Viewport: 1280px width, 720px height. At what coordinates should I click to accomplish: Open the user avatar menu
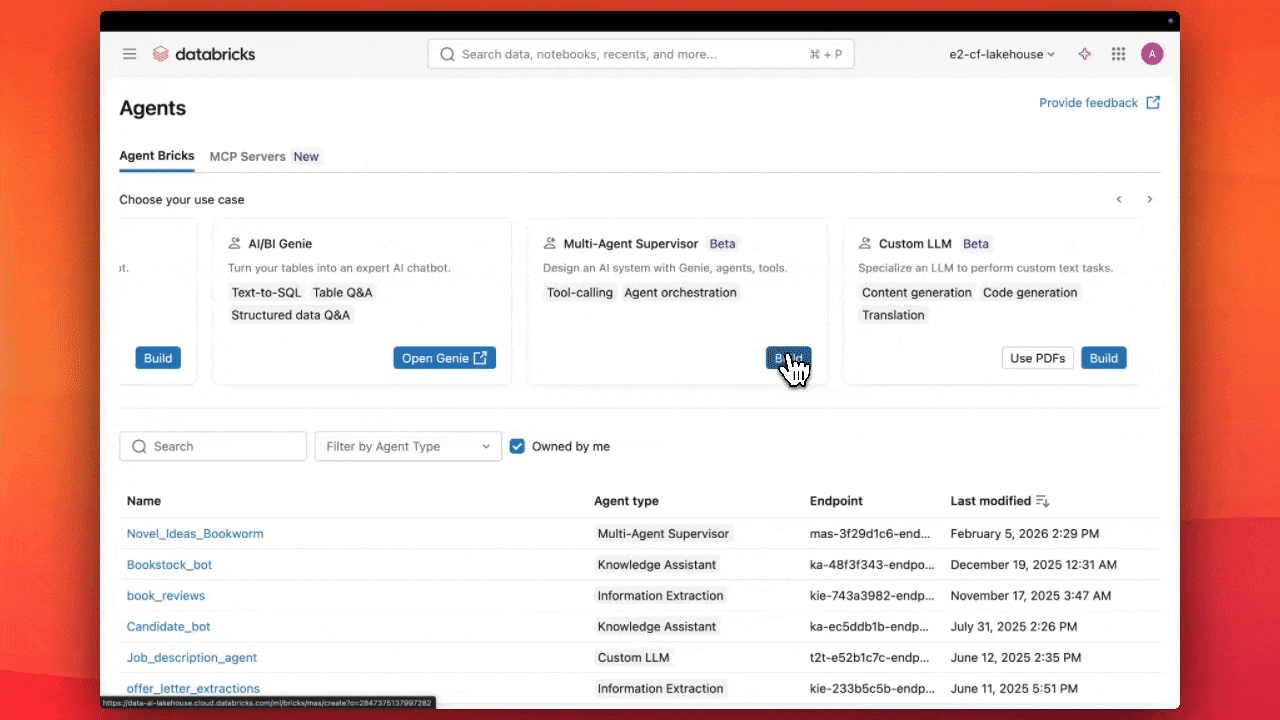click(x=1152, y=54)
